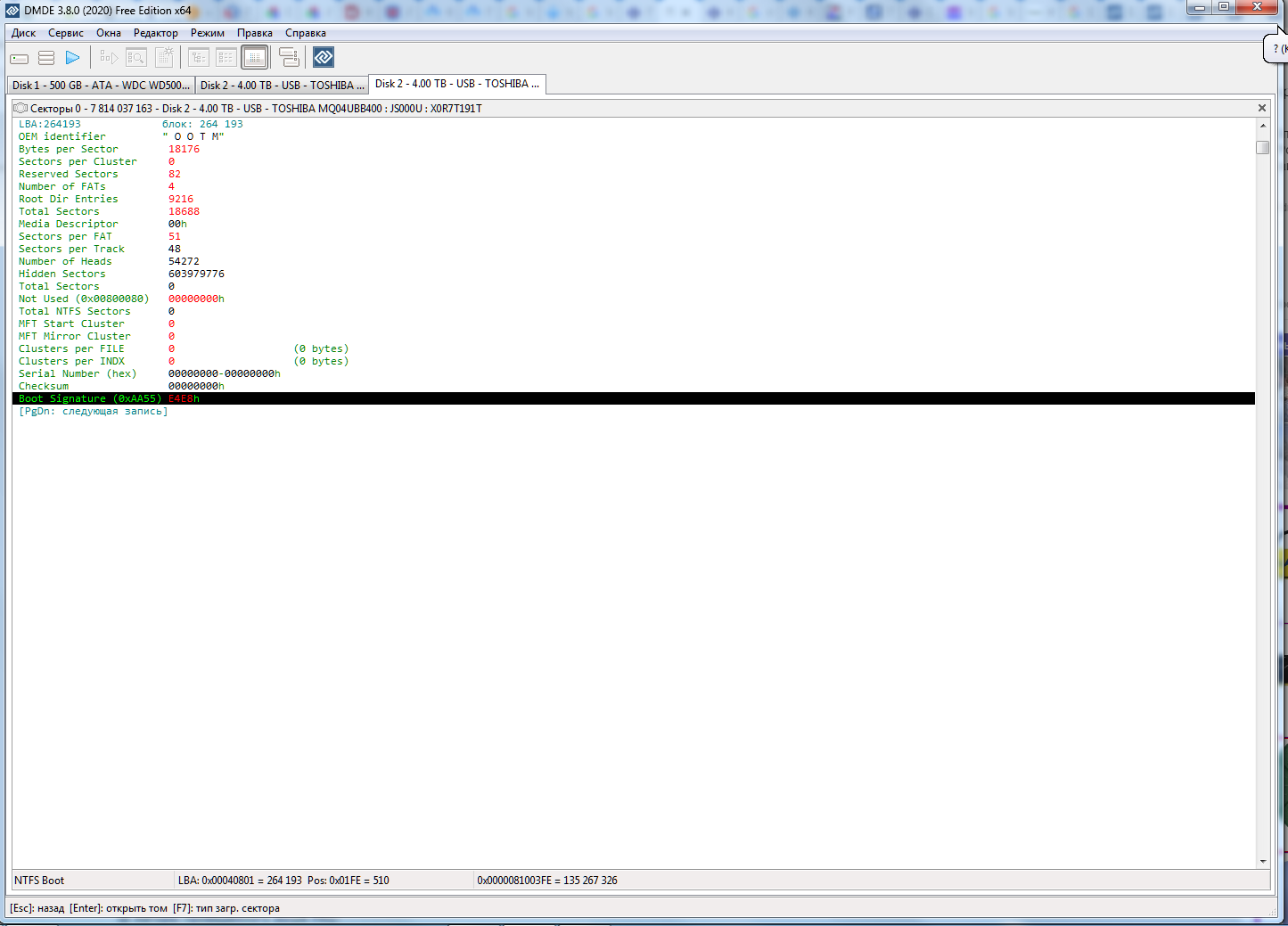The width and height of the screenshot is (1288, 926).
Task: Click the greyed sparkle page toolbar icon
Action: (165, 58)
